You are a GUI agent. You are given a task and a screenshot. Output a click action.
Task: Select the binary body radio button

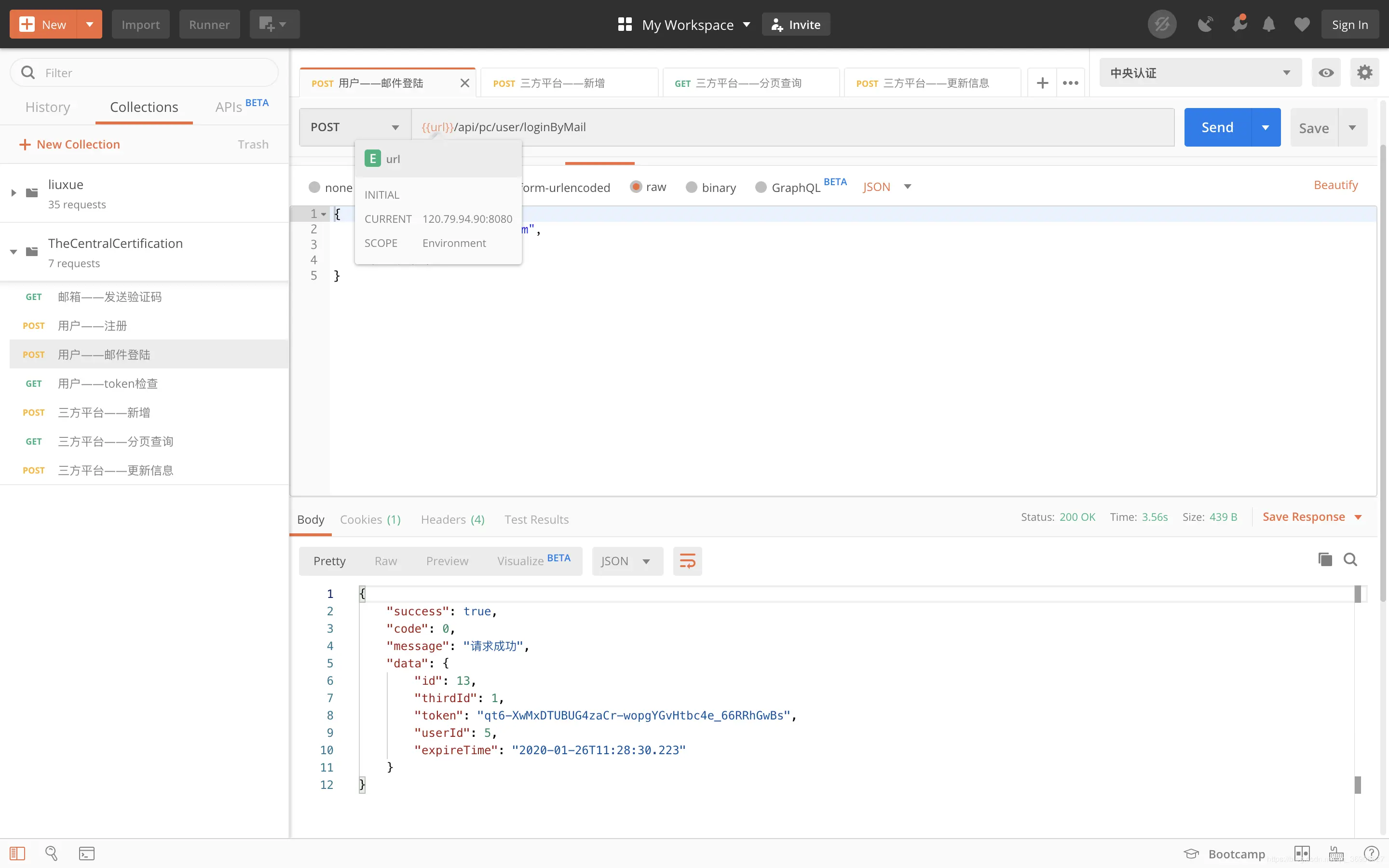click(691, 187)
